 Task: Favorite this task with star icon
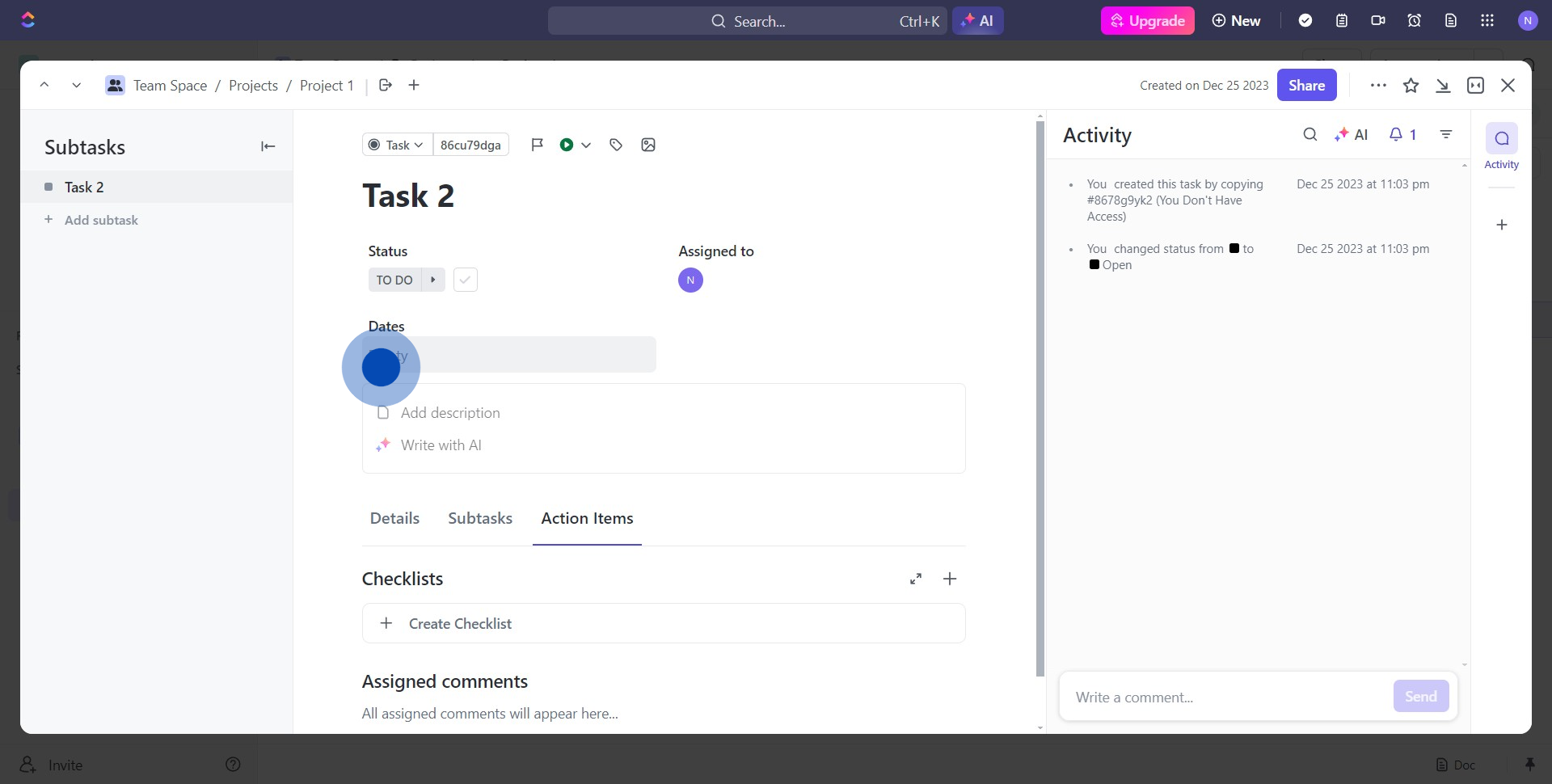tap(1411, 86)
